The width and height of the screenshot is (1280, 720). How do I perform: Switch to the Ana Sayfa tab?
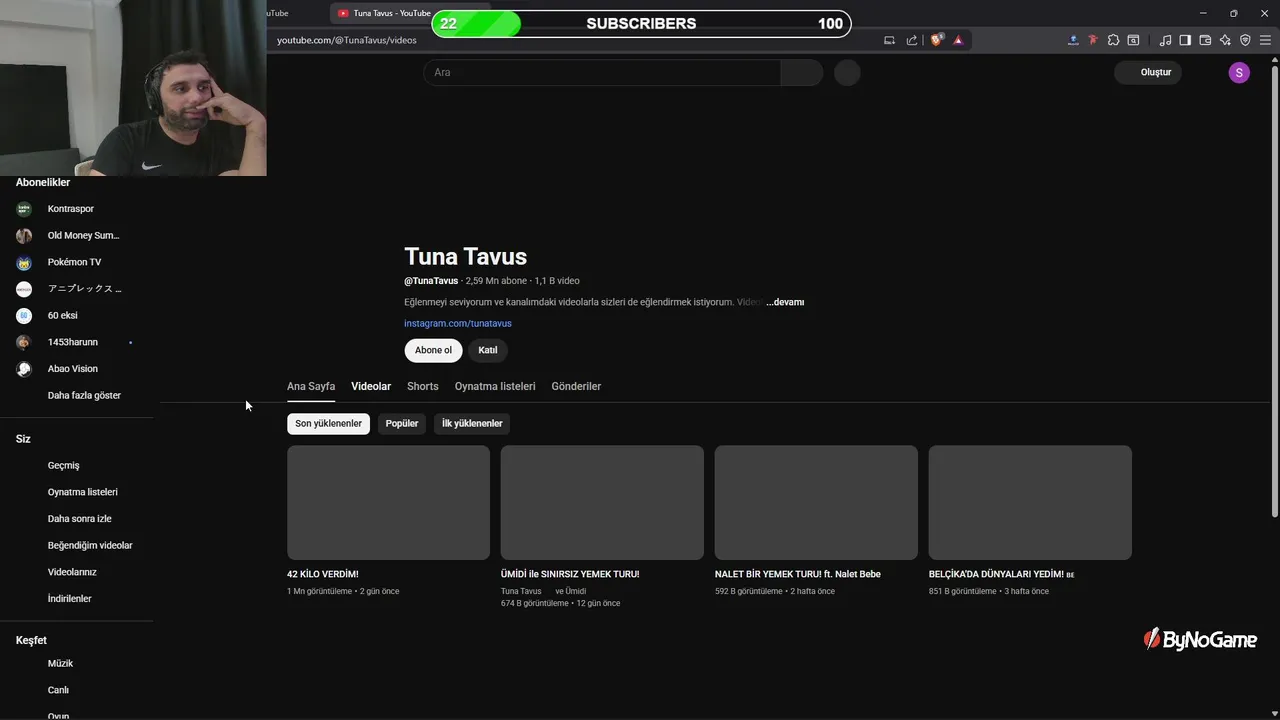click(311, 386)
